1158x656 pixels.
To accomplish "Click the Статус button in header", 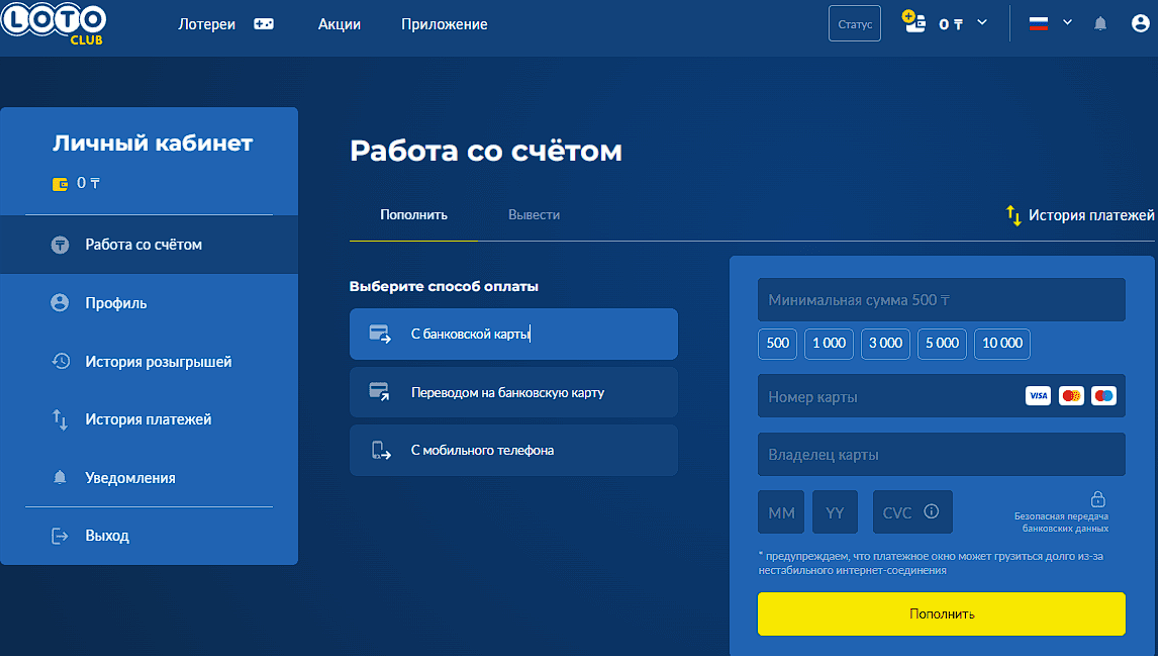I will (854, 24).
